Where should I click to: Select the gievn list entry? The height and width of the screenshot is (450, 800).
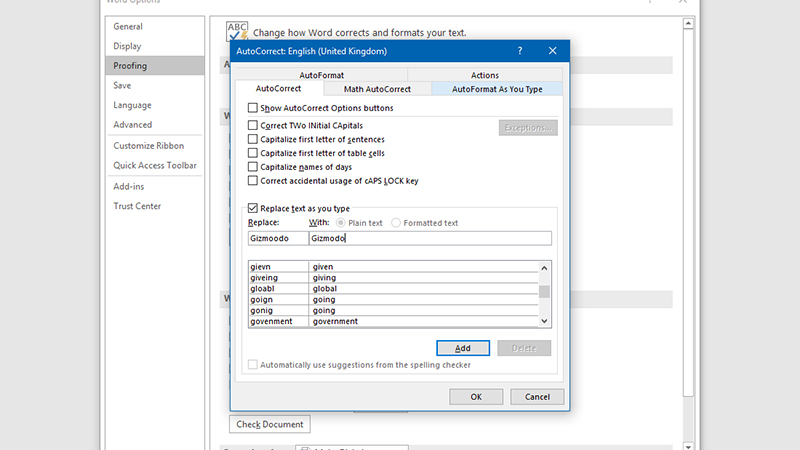[393, 267]
